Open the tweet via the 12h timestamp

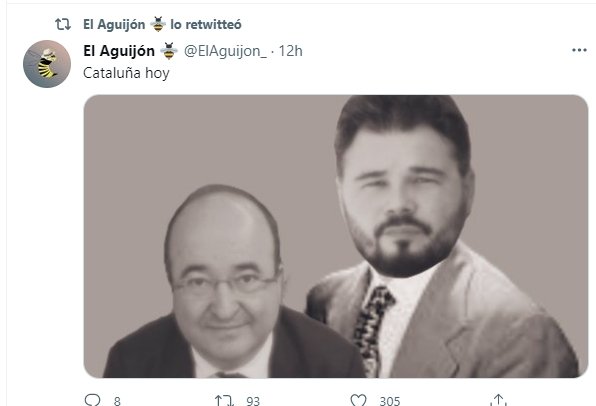coord(290,51)
